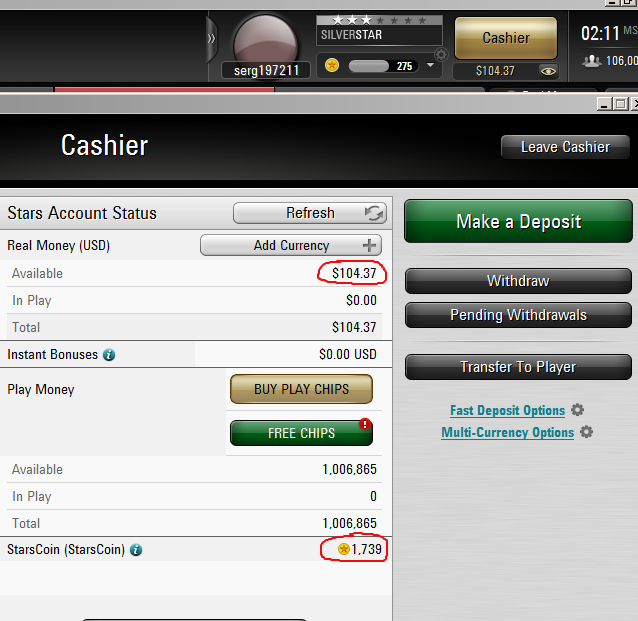Expand the StarsCoin progress dropdown arrow

click(x=430, y=65)
